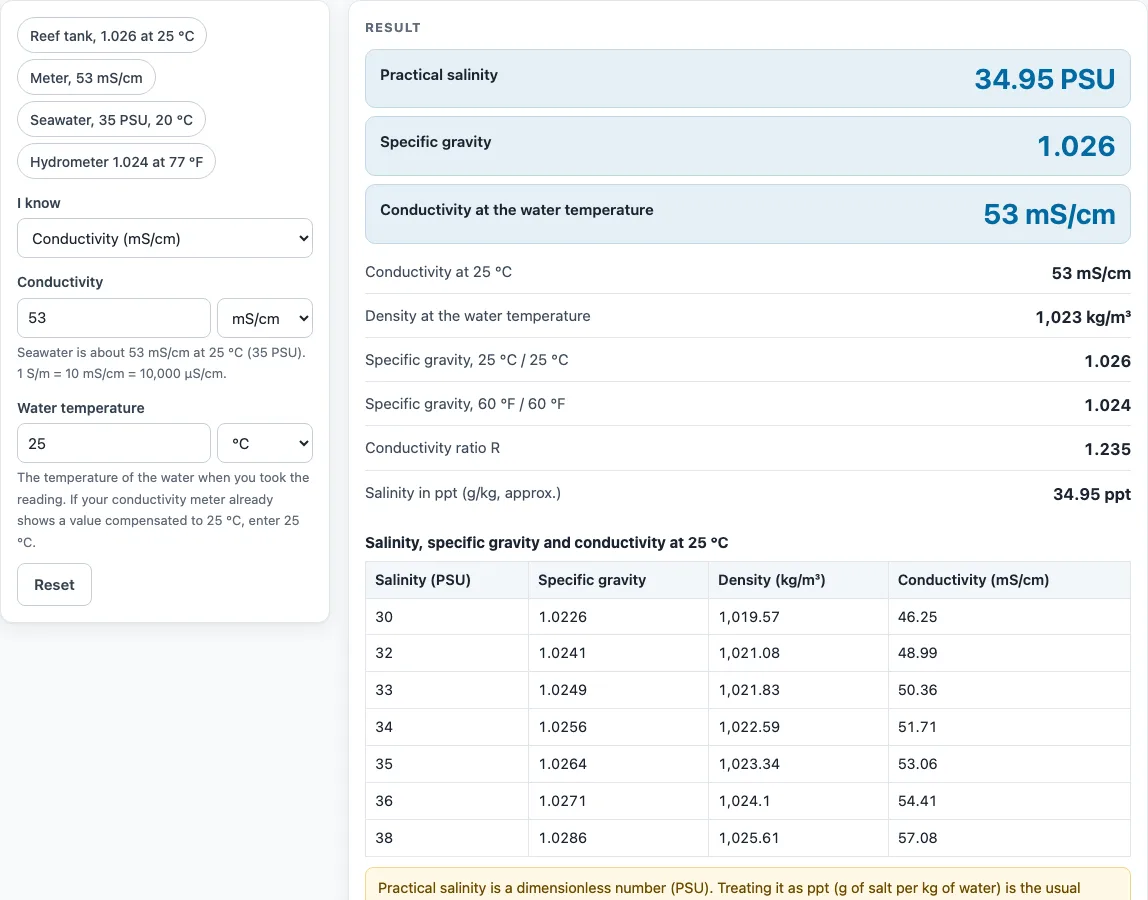The image size is (1148, 900).
Task: Focus the Water temperature input field
Action: [x=113, y=443]
